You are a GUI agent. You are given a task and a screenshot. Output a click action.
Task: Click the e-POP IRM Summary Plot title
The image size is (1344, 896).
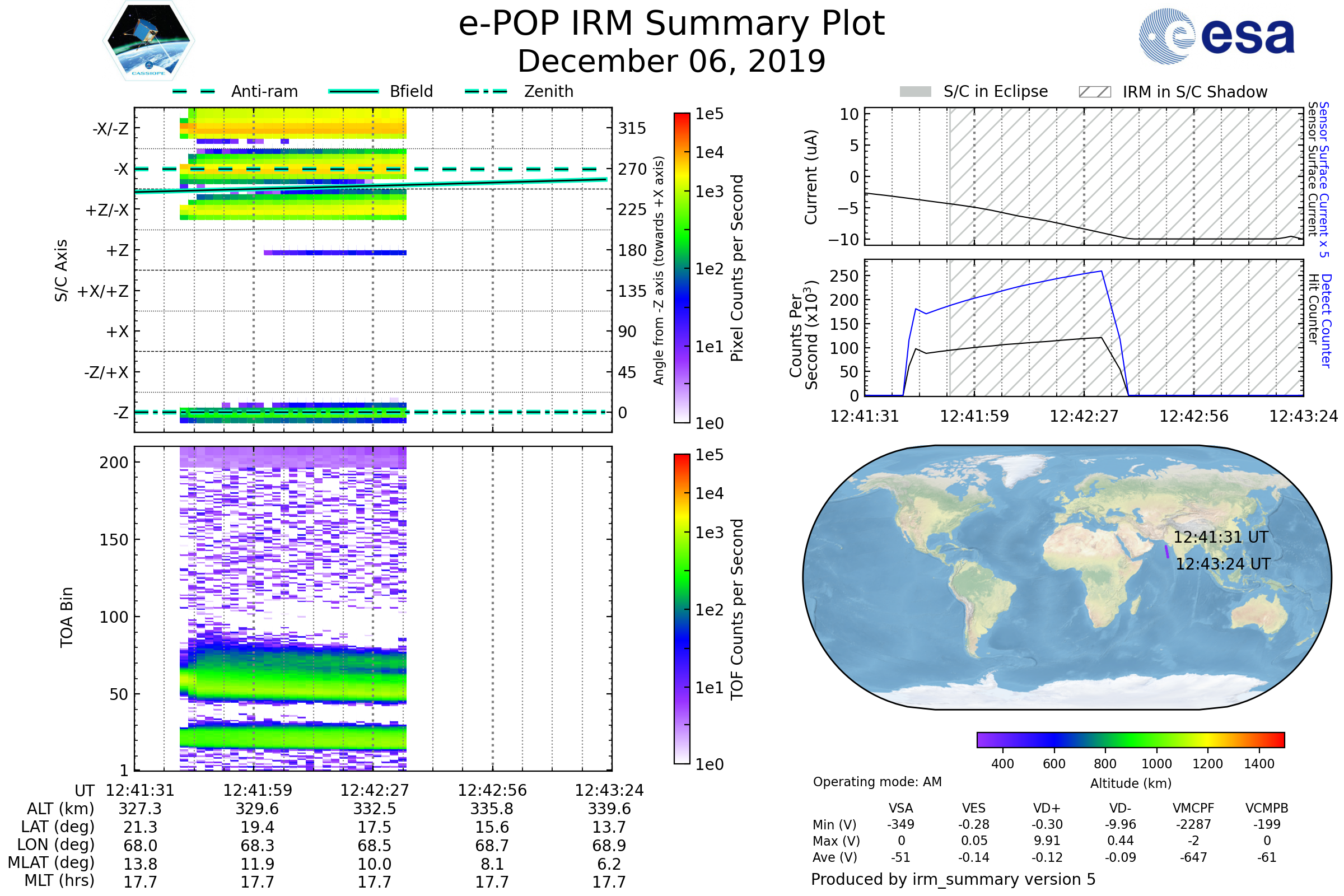click(x=671, y=24)
